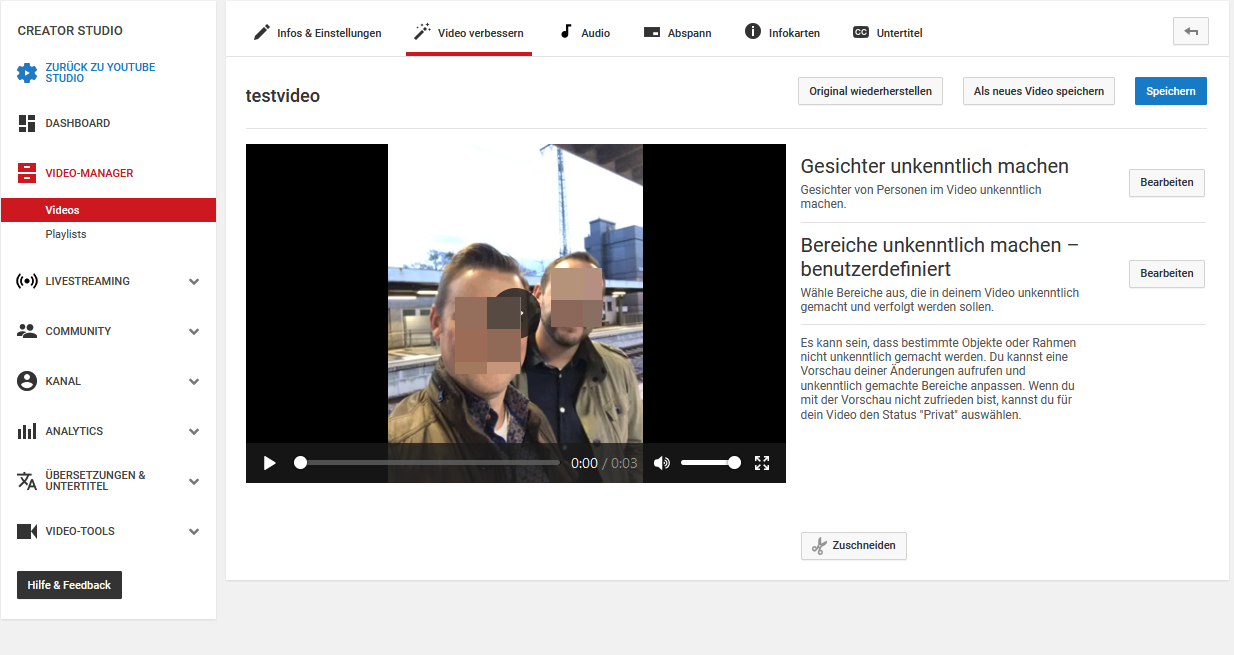Viewport: 1234px width, 655px height.
Task: Click the back arrow button
Action: 1191,31
